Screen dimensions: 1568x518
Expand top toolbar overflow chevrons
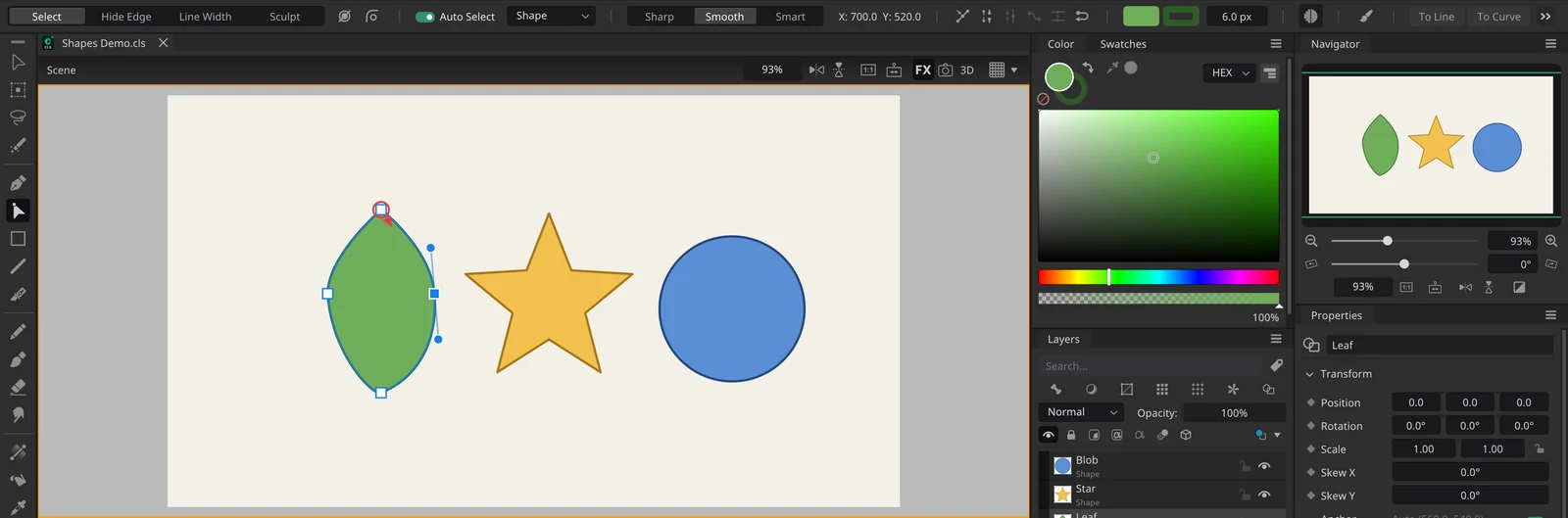(1545, 17)
